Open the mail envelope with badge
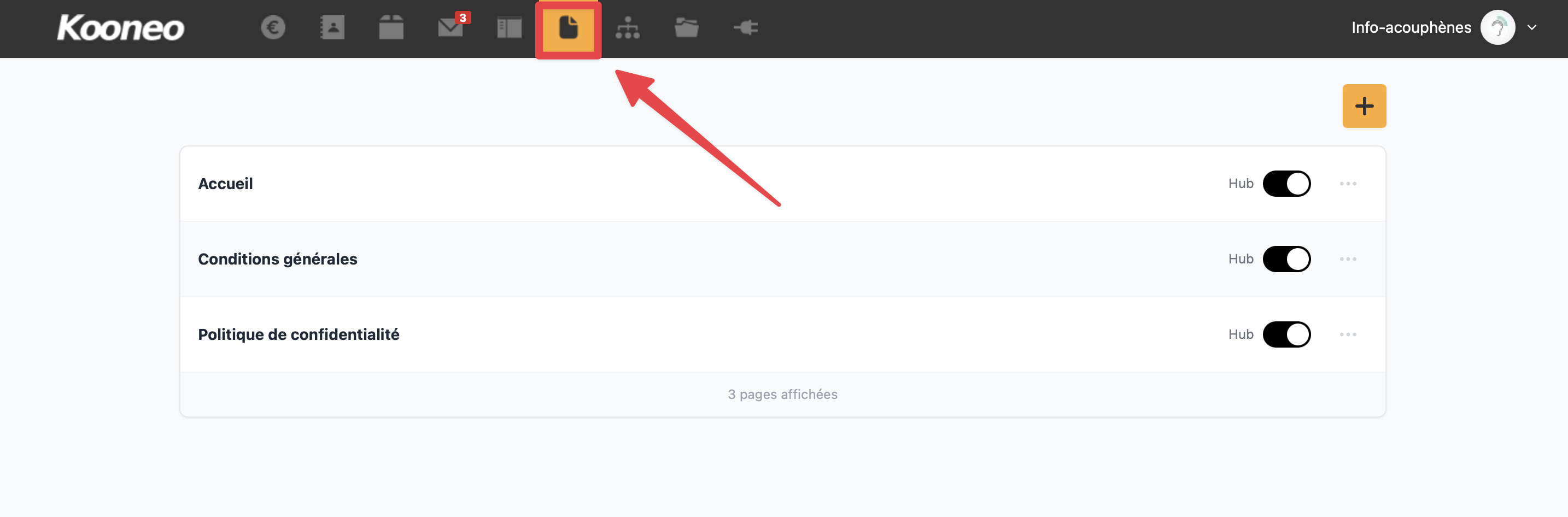 click(453, 27)
